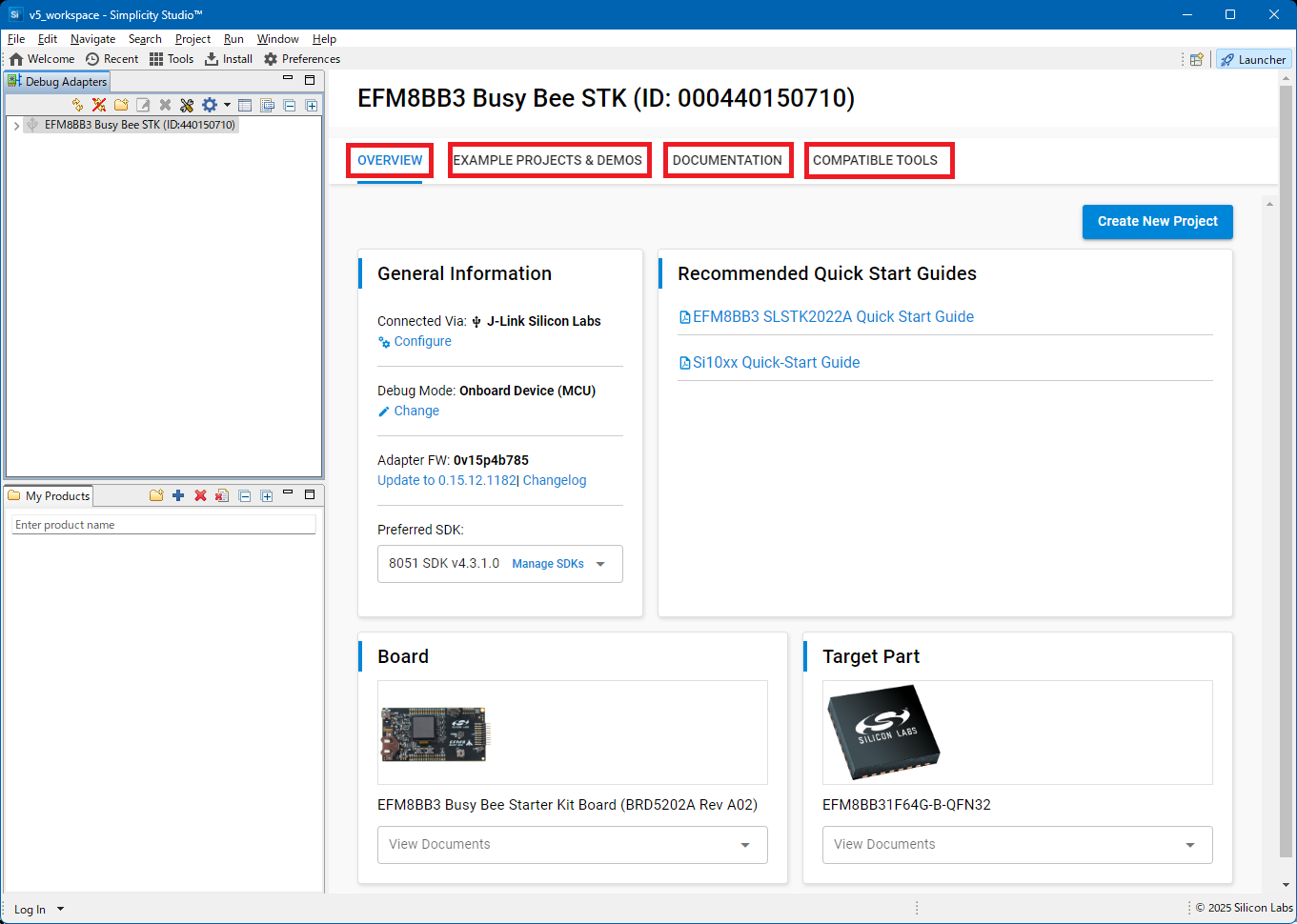Open the EFM8BB3 SLSTK2022A Quick Start Guide

click(x=834, y=316)
